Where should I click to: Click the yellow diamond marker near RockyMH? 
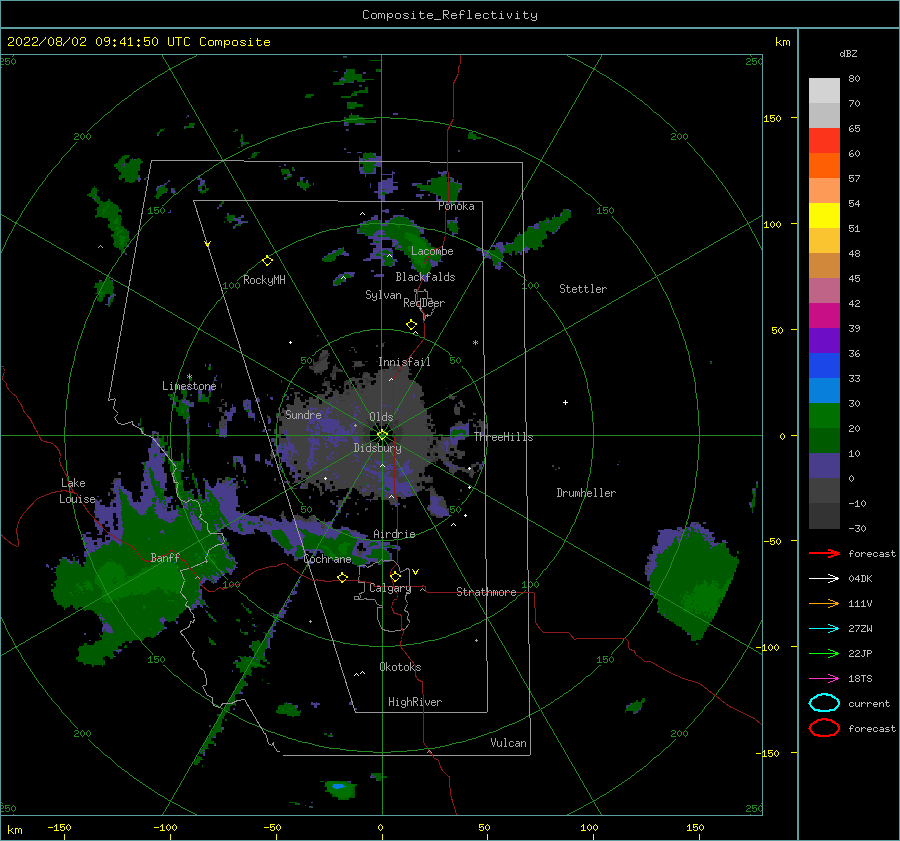[x=267, y=261]
